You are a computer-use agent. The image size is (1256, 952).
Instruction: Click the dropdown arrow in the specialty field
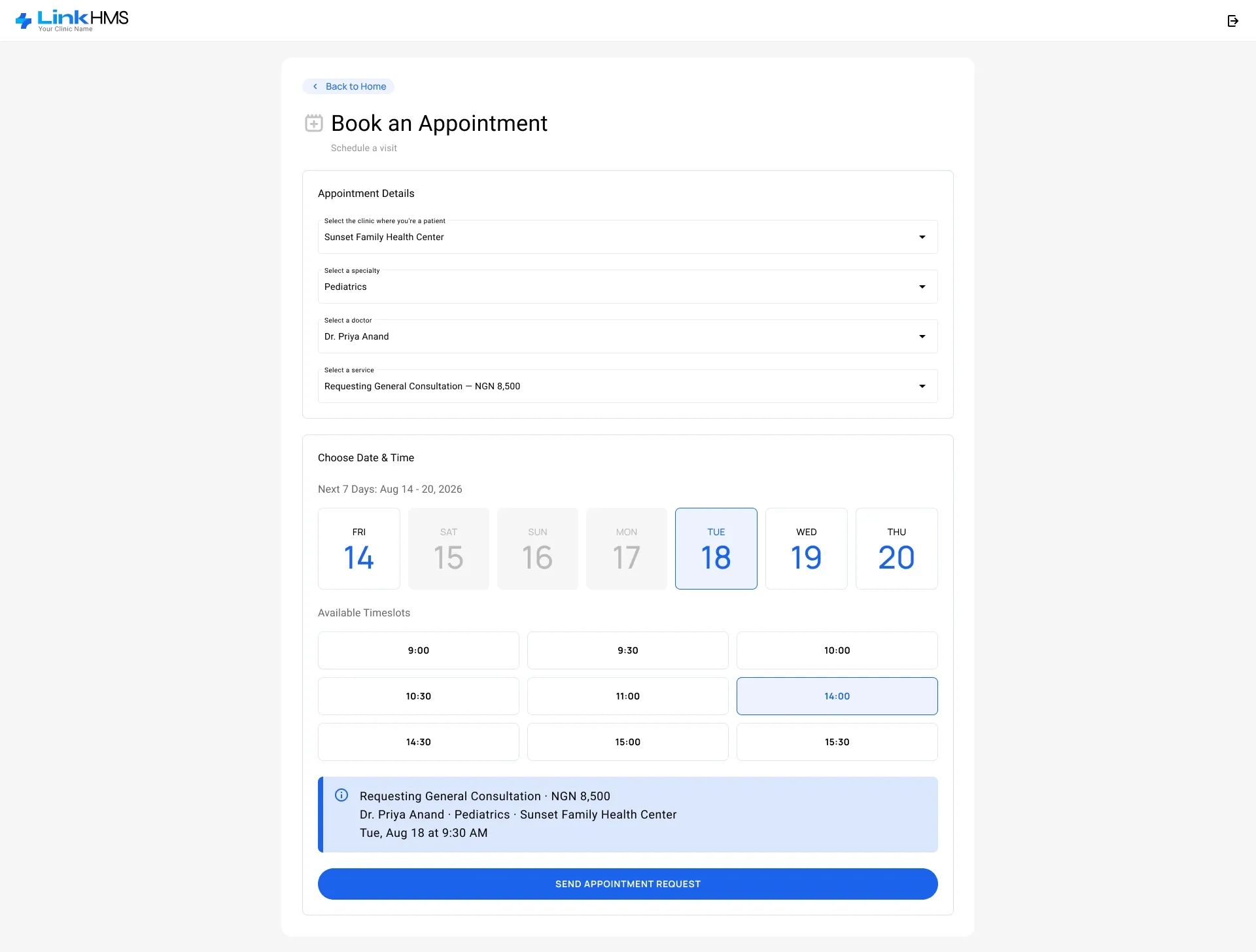[922, 287]
